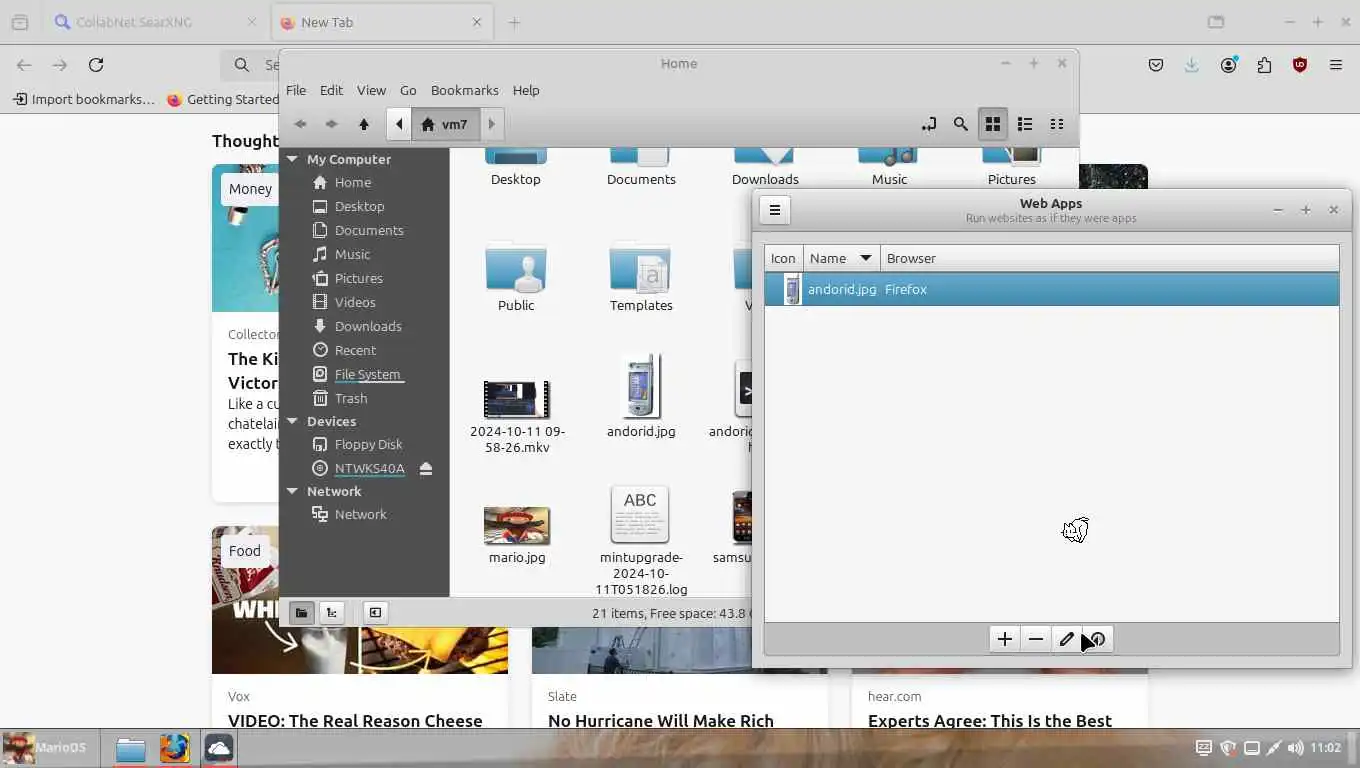Click vm7 home path button
This screenshot has height=768, width=1360.
pos(445,124)
